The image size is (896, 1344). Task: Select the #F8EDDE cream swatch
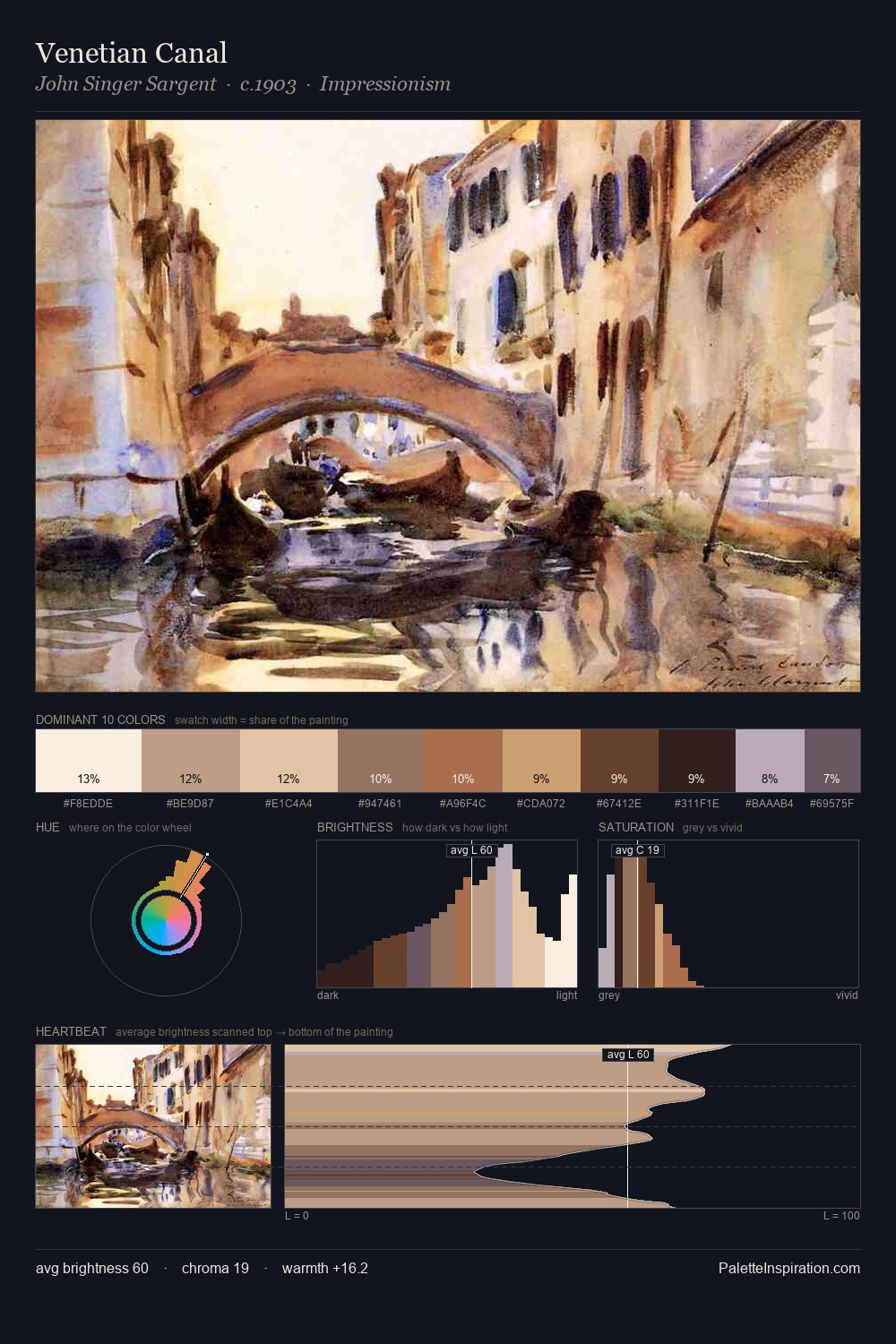pos(89,761)
